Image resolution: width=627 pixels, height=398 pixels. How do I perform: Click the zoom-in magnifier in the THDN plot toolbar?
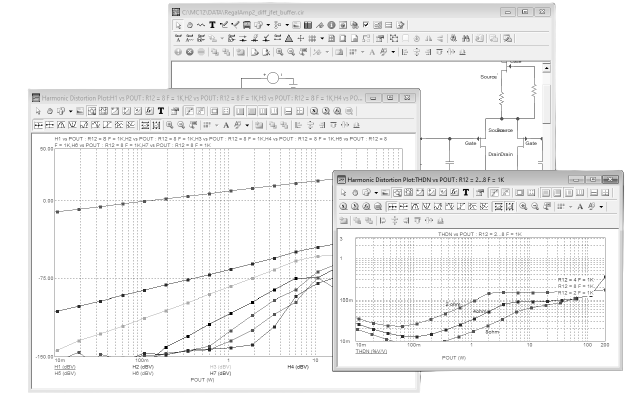[x=523, y=206]
